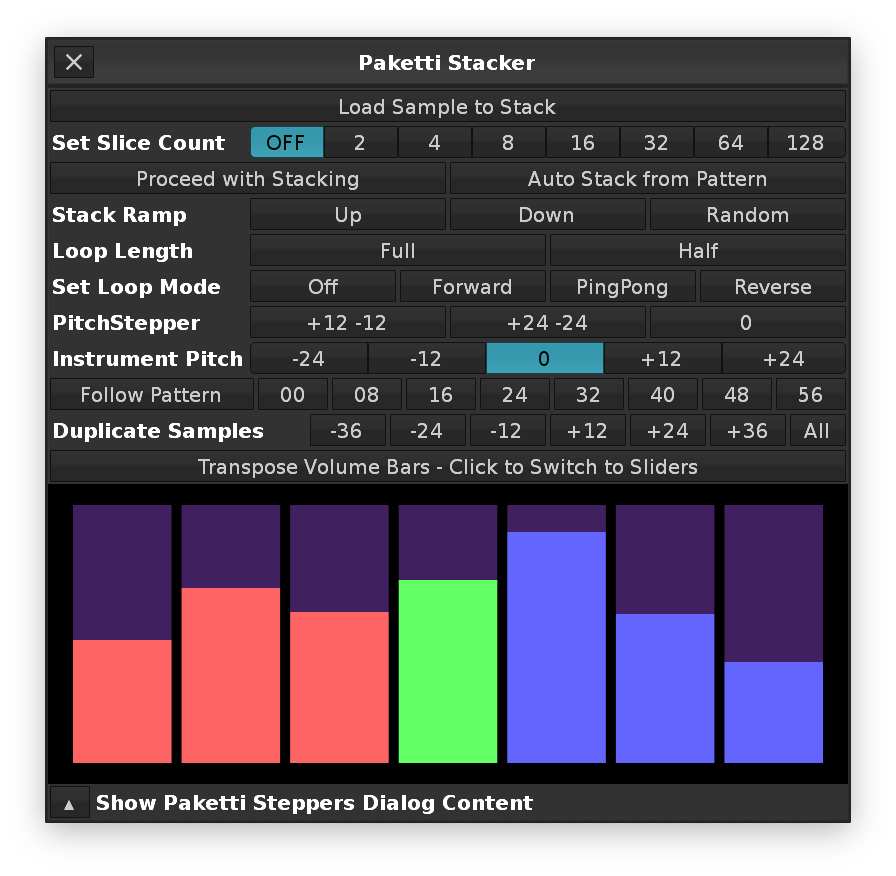Click the All duplicate samples button
The width and height of the screenshot is (896, 876).
coord(817,431)
